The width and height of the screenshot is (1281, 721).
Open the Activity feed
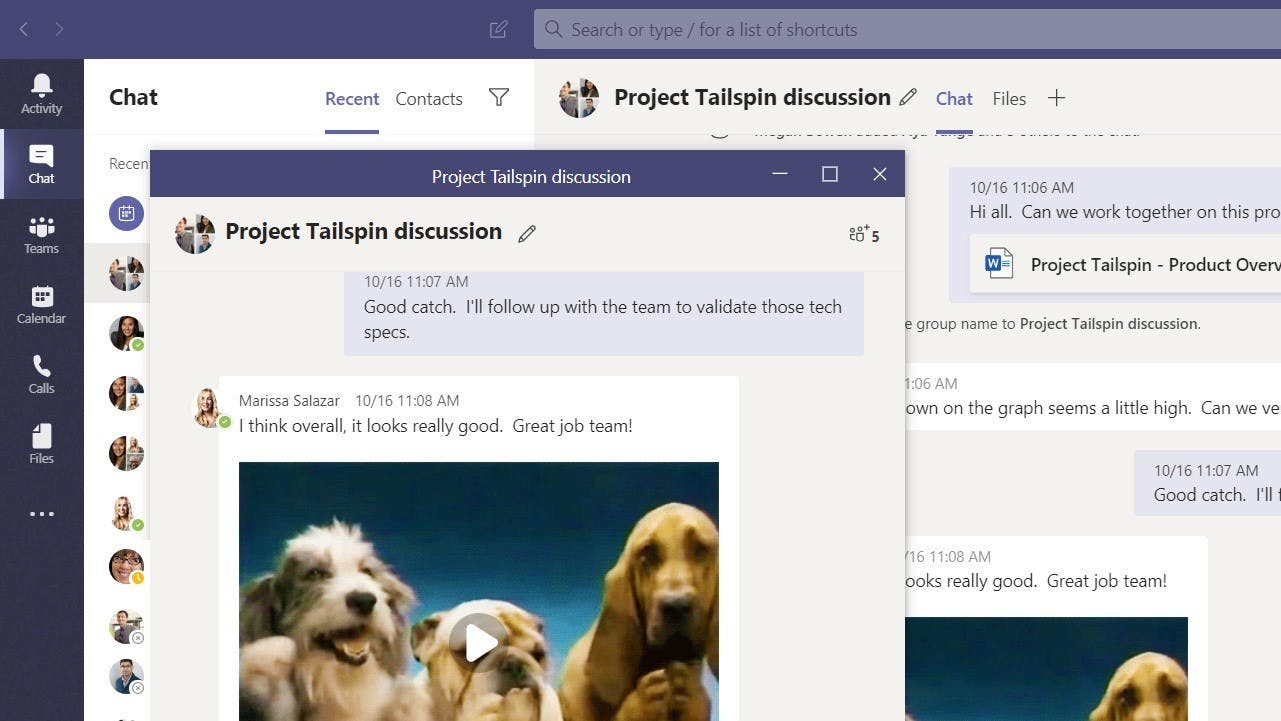point(42,94)
